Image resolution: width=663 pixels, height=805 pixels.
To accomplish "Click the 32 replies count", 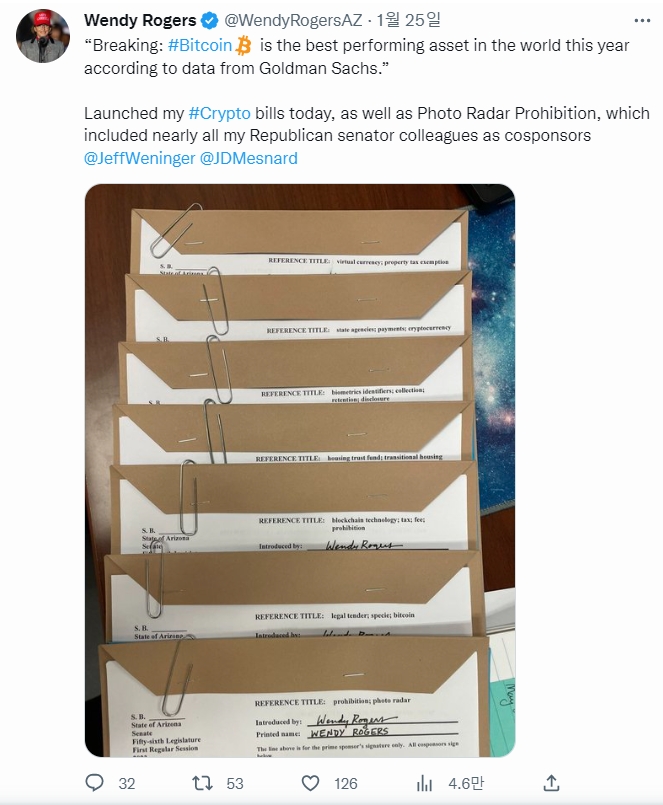I will (127, 783).
